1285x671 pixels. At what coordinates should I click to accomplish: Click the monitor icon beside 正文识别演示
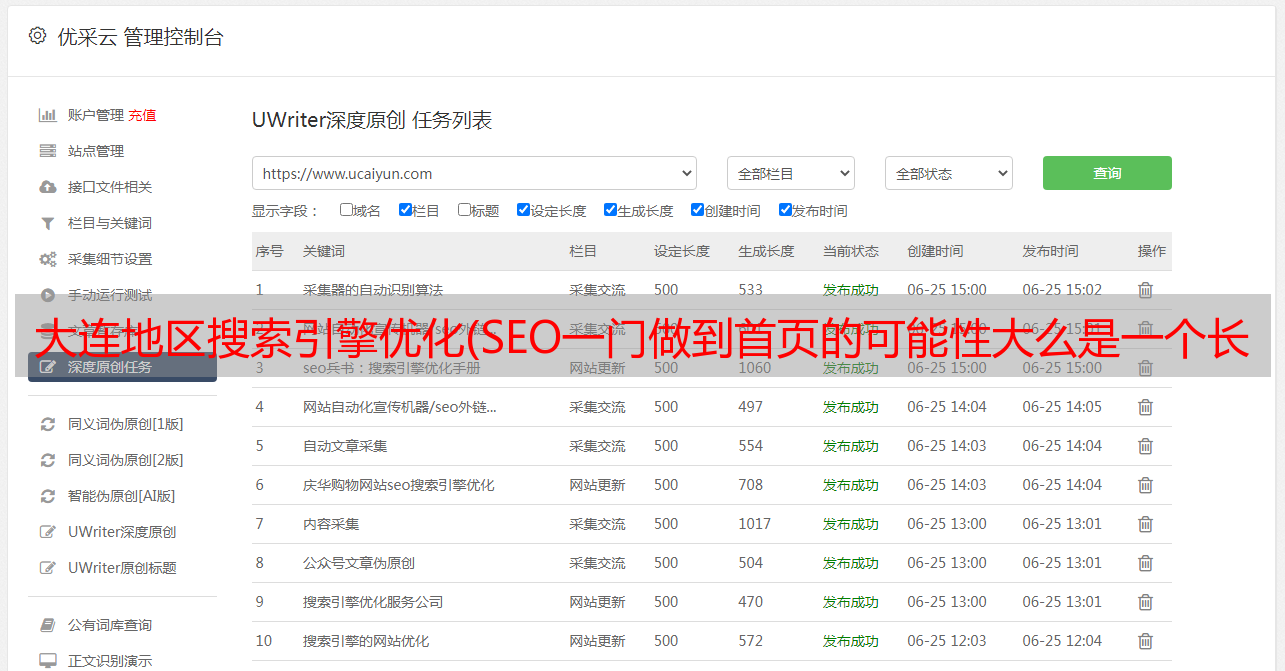pos(47,661)
